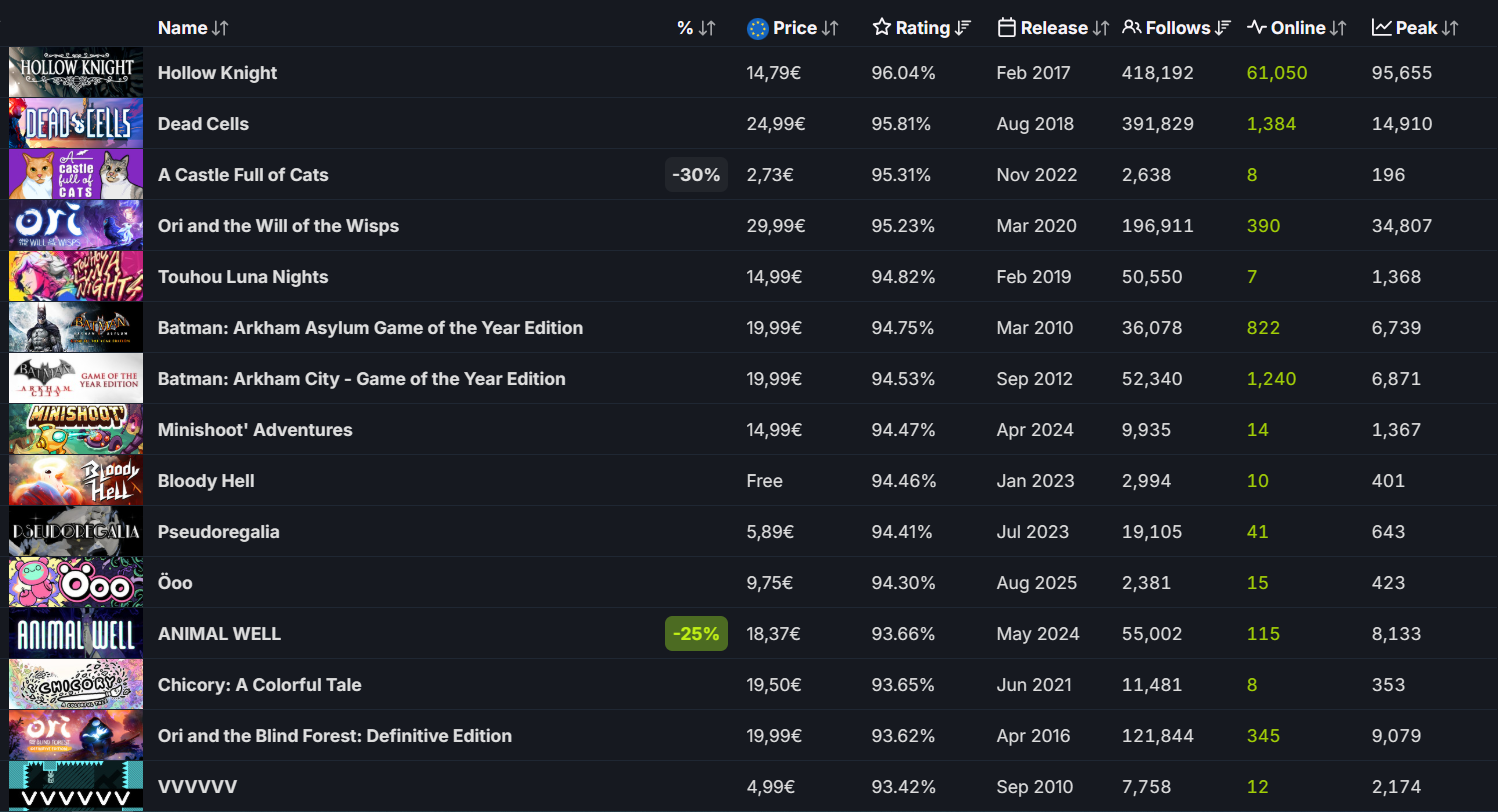Viewport: 1498px width, 812px height.
Task: Click the Pseudoregalia banner image
Action: pos(76,532)
